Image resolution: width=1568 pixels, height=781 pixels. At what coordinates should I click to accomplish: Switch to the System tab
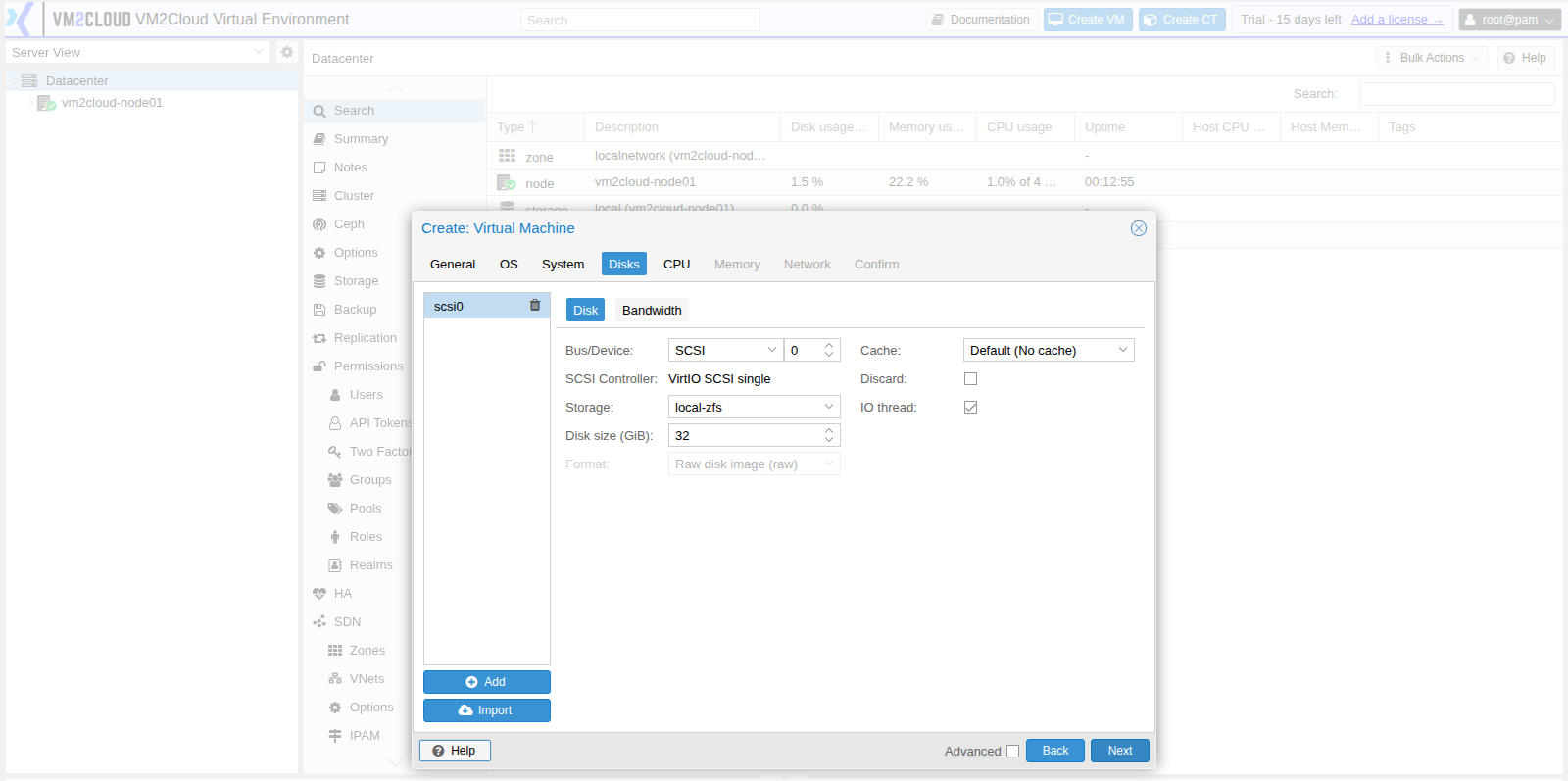tap(563, 265)
